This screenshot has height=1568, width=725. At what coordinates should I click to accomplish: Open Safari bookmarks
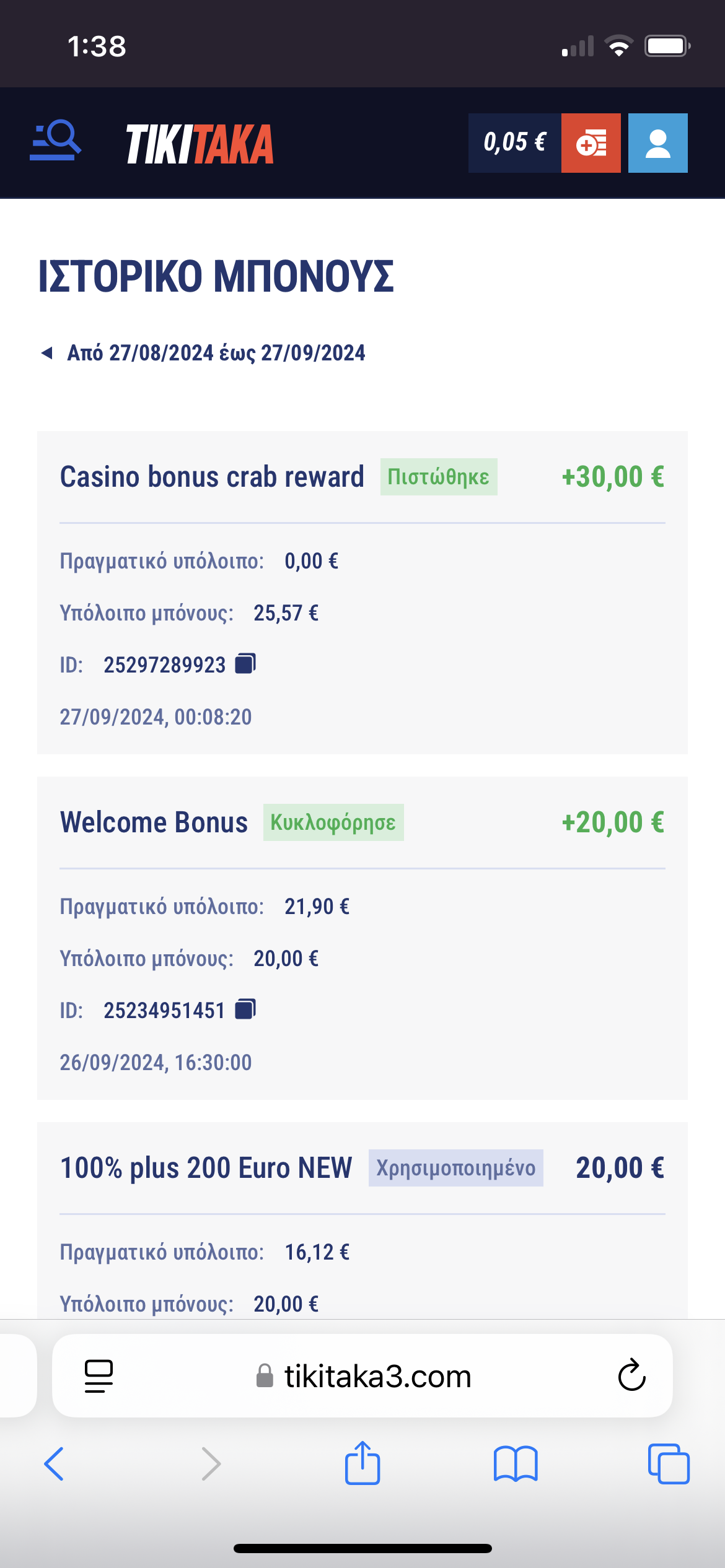point(515,1463)
